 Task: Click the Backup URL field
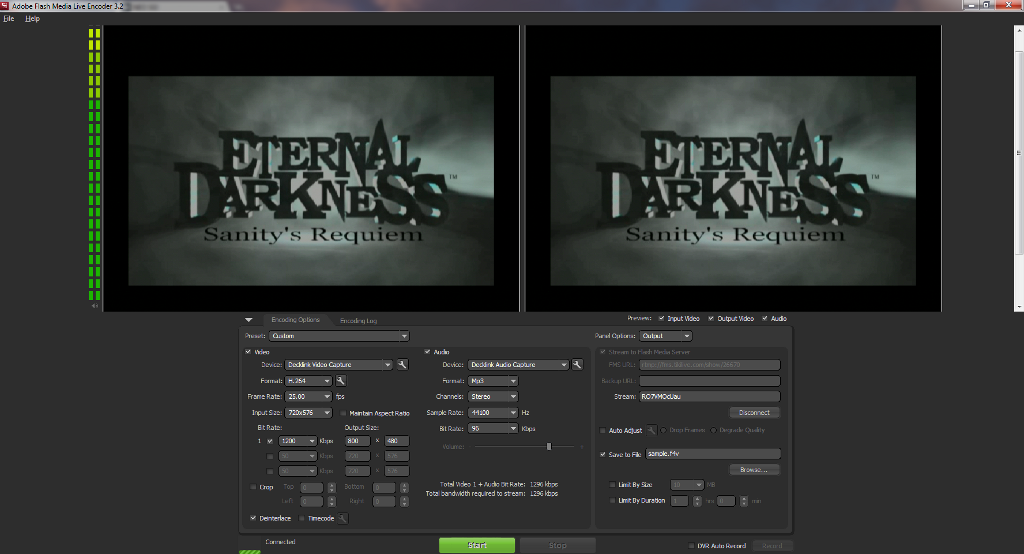point(710,380)
